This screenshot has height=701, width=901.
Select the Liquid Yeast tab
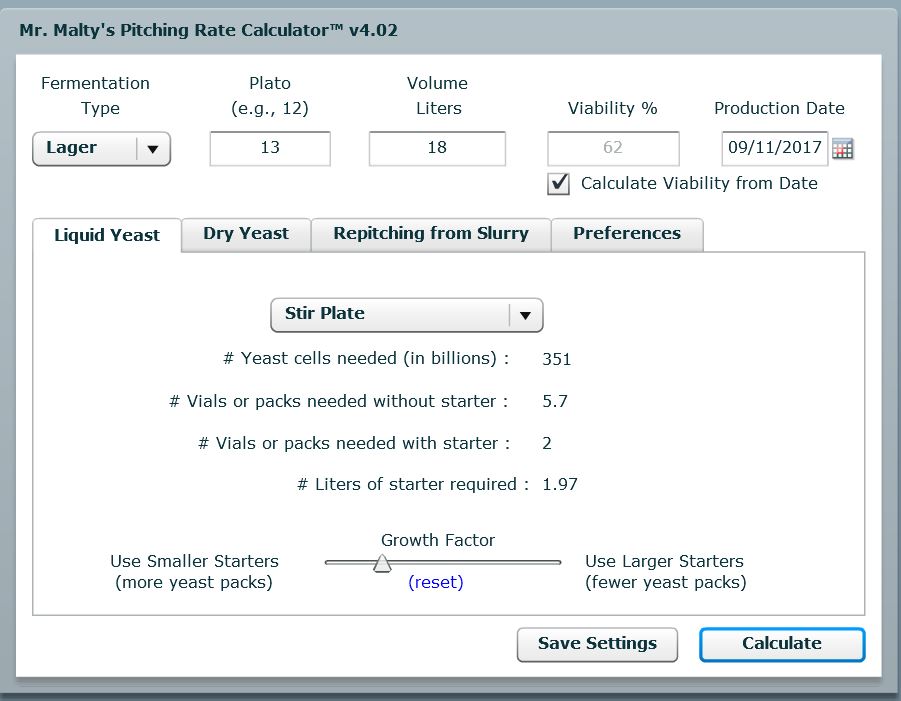coord(107,235)
